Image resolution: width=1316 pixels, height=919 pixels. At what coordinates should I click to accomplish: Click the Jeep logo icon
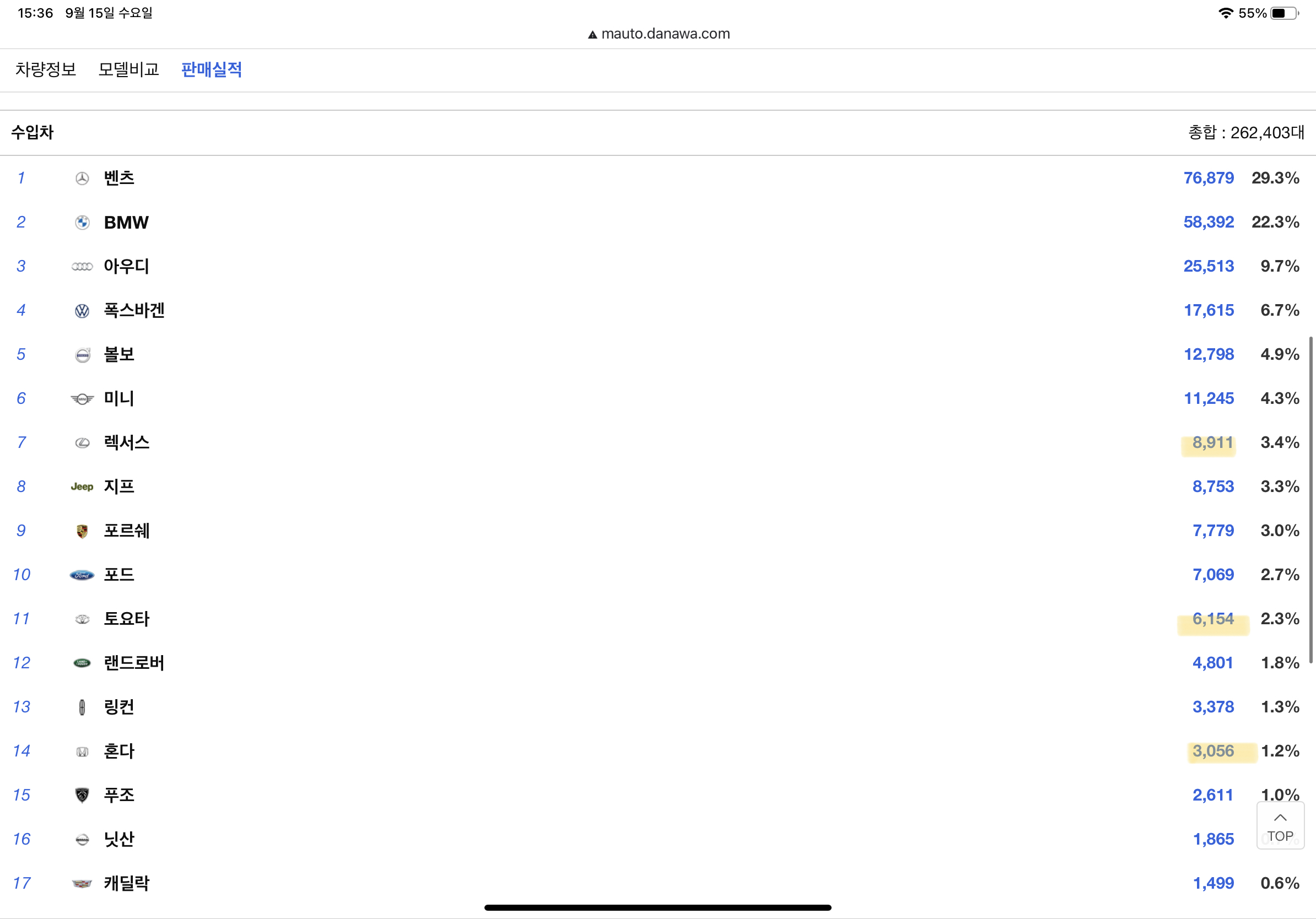pyautogui.click(x=82, y=486)
